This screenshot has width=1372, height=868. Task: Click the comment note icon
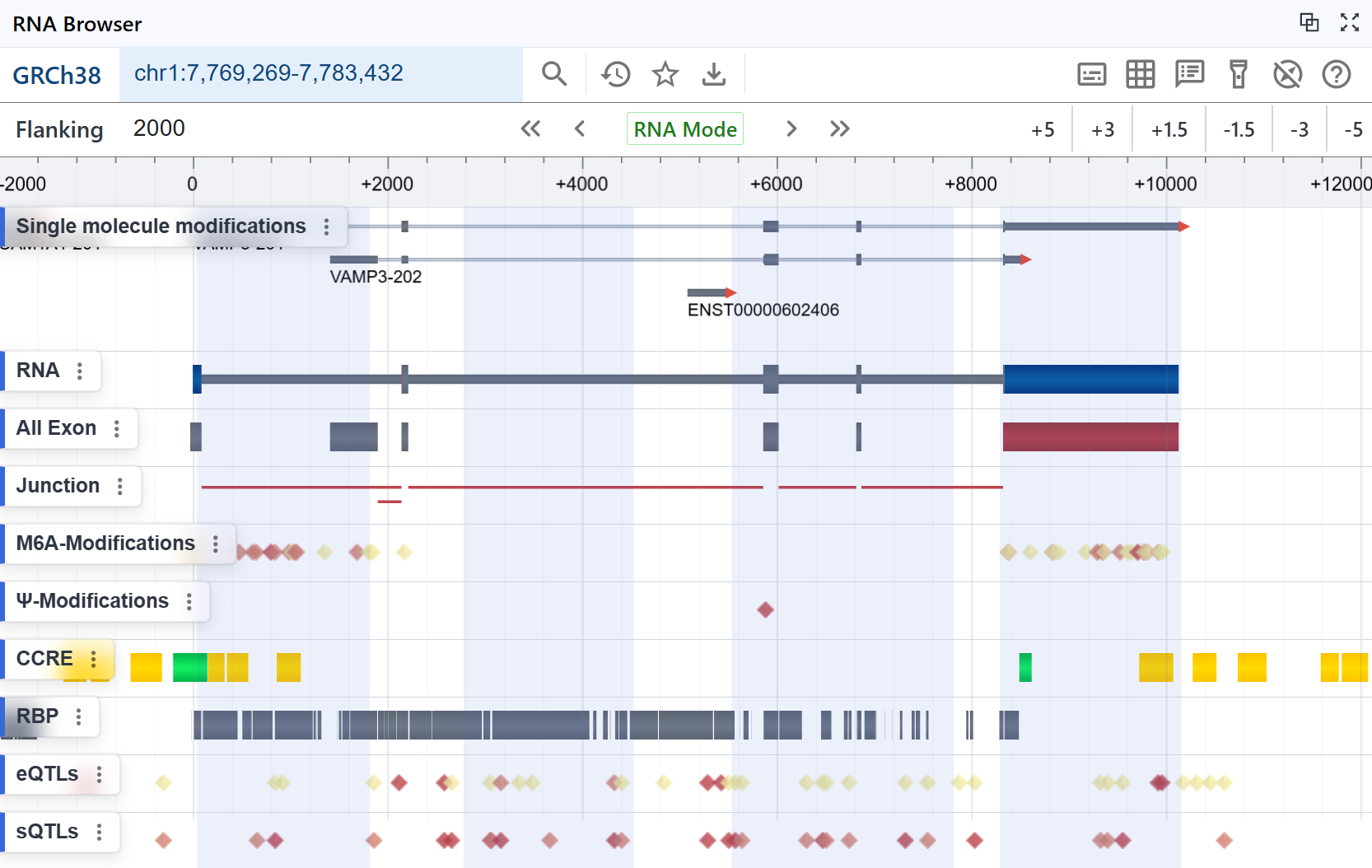(x=1189, y=74)
